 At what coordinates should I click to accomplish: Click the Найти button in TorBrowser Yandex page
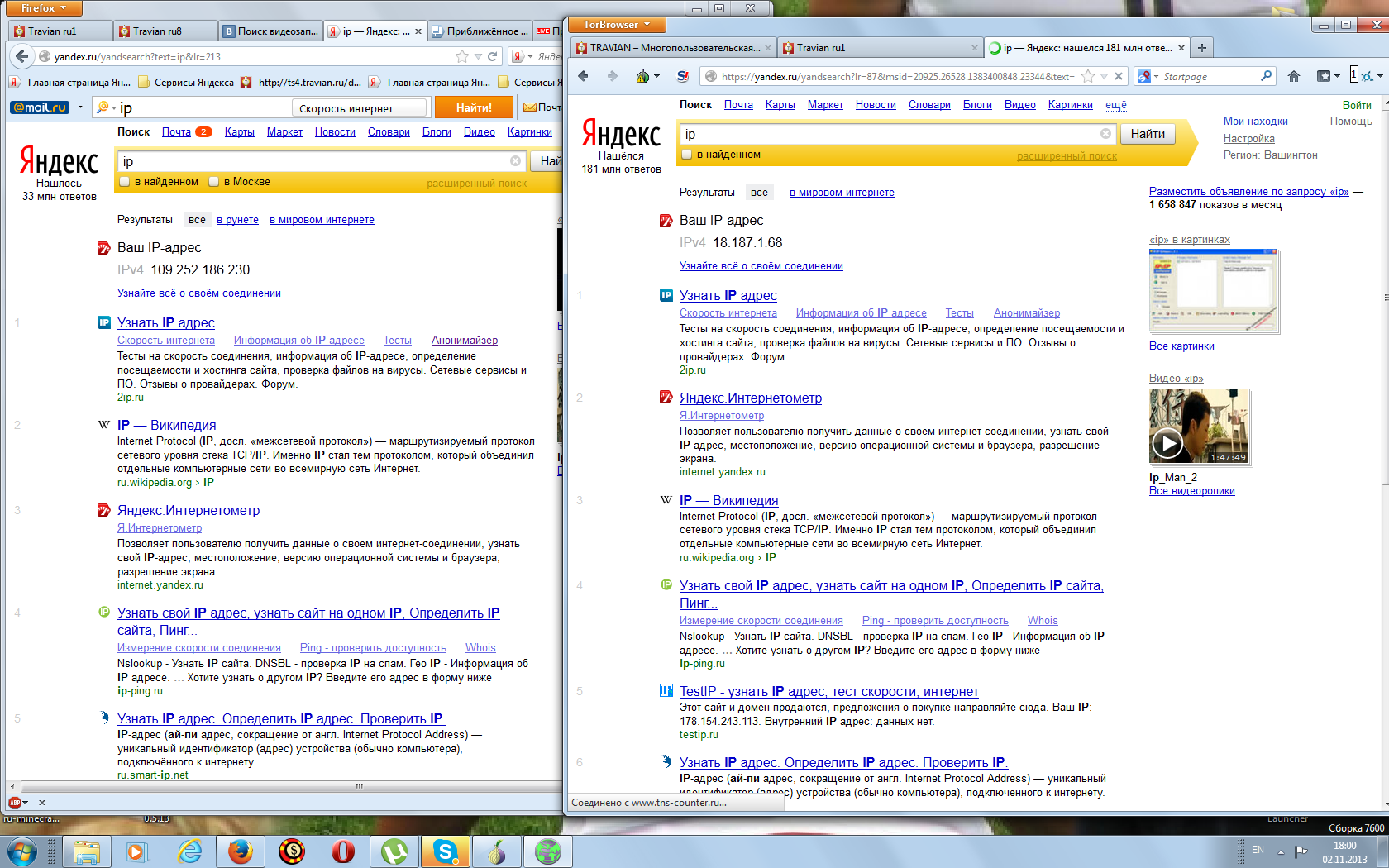(x=1148, y=134)
